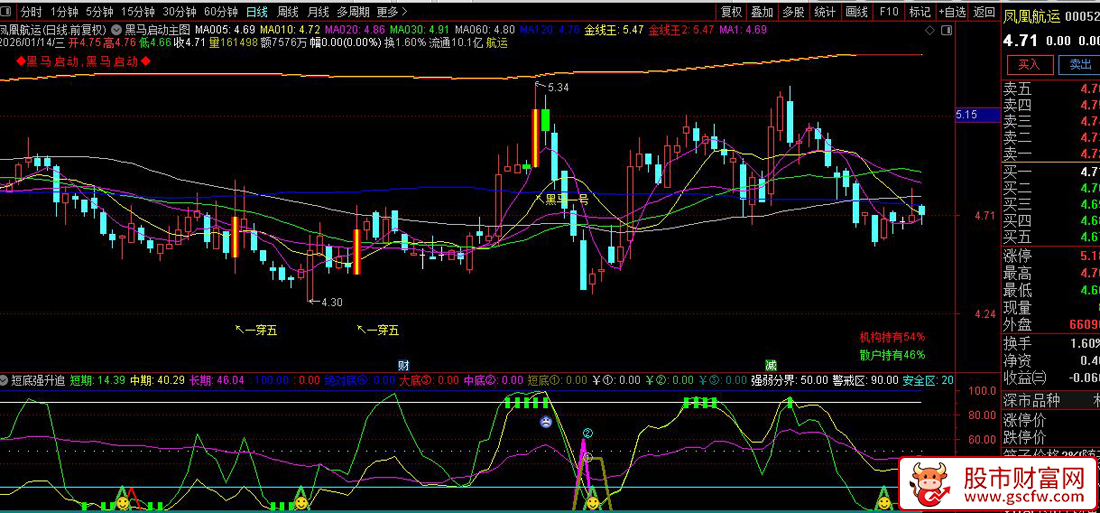Screen dimensions: 1100x513
Task: Select the 5分钟 period
Action: (99, 12)
